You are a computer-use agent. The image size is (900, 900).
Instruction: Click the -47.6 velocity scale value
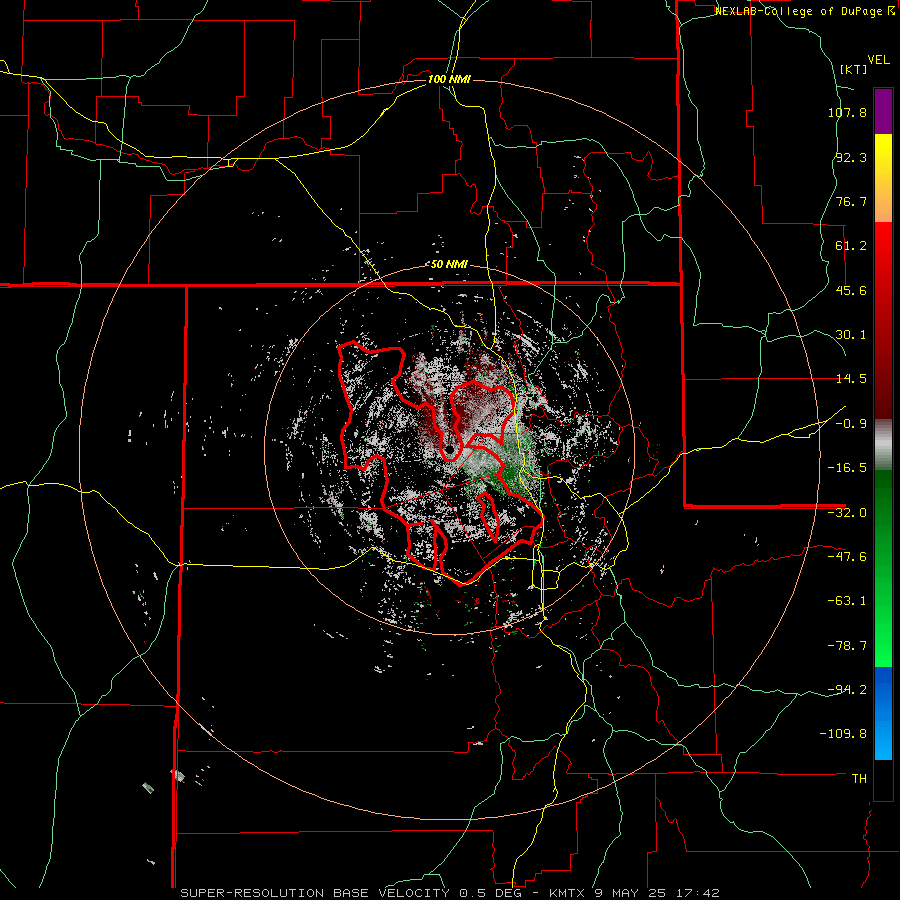tap(847, 557)
